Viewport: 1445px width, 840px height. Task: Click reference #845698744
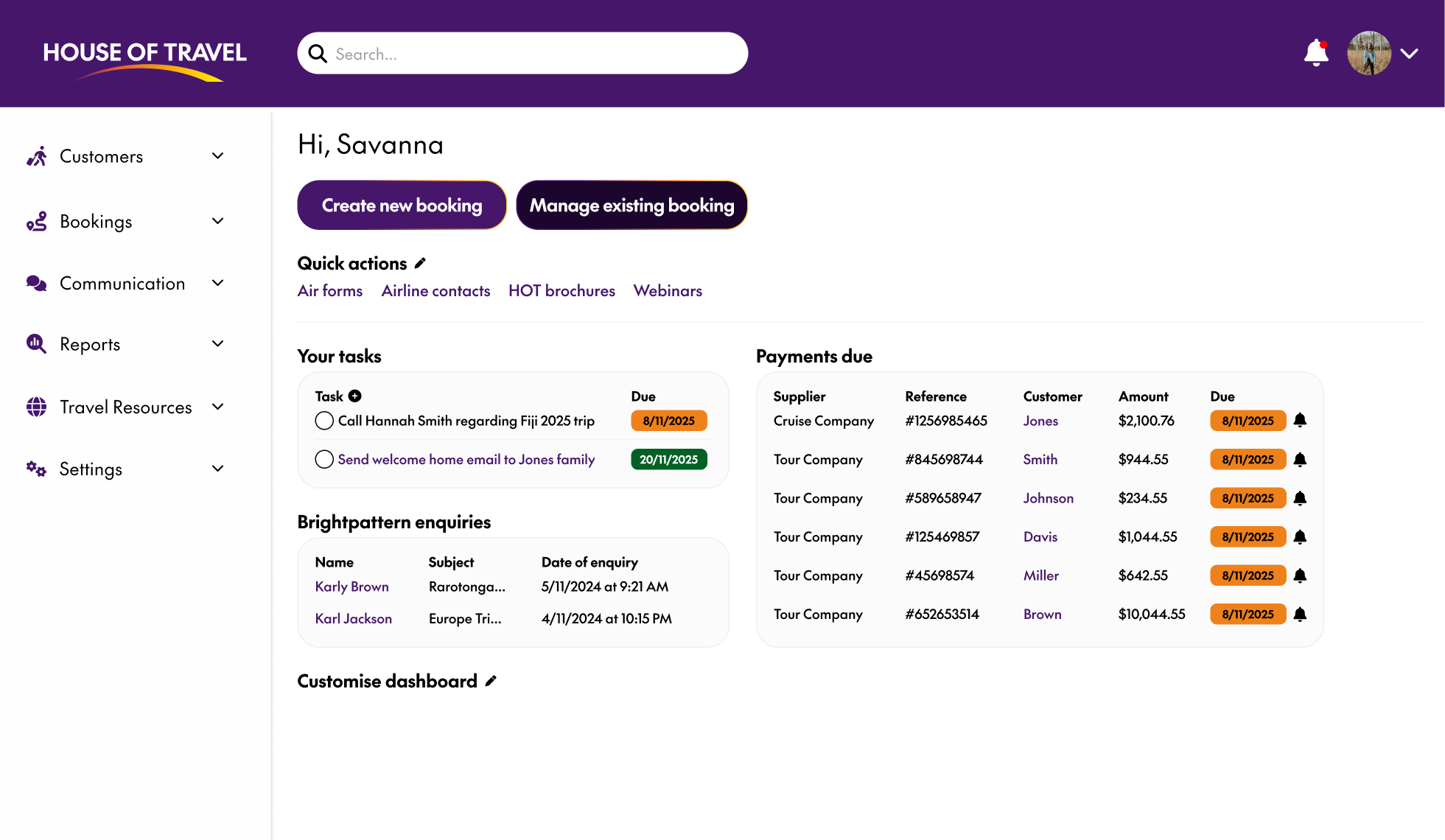[944, 459]
